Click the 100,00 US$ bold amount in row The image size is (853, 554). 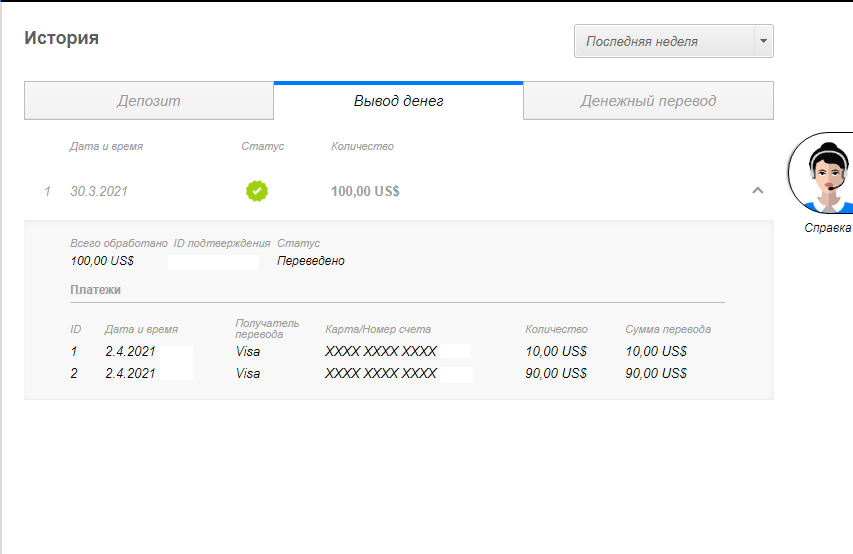point(365,191)
